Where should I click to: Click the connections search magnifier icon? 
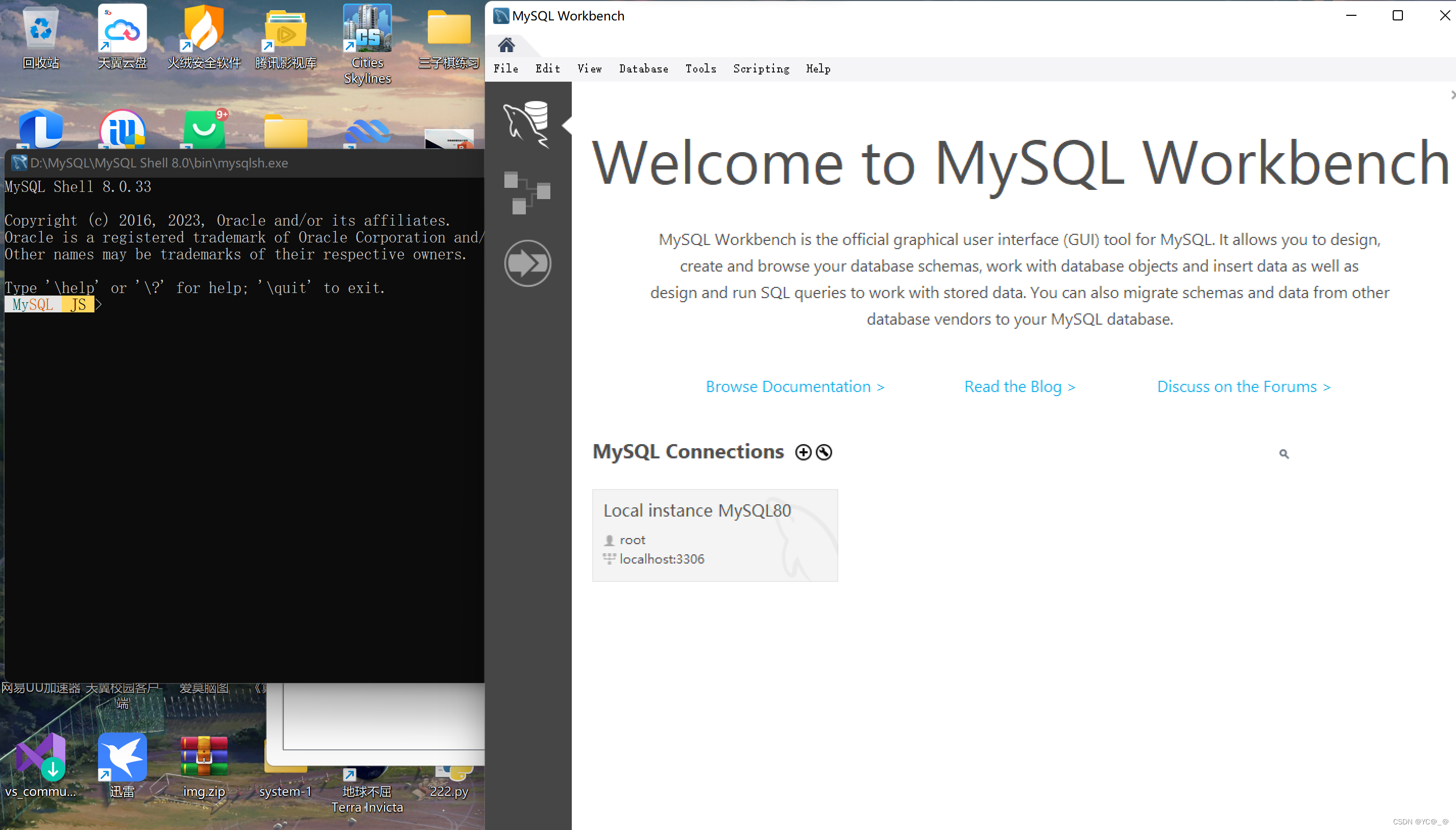pos(1284,454)
